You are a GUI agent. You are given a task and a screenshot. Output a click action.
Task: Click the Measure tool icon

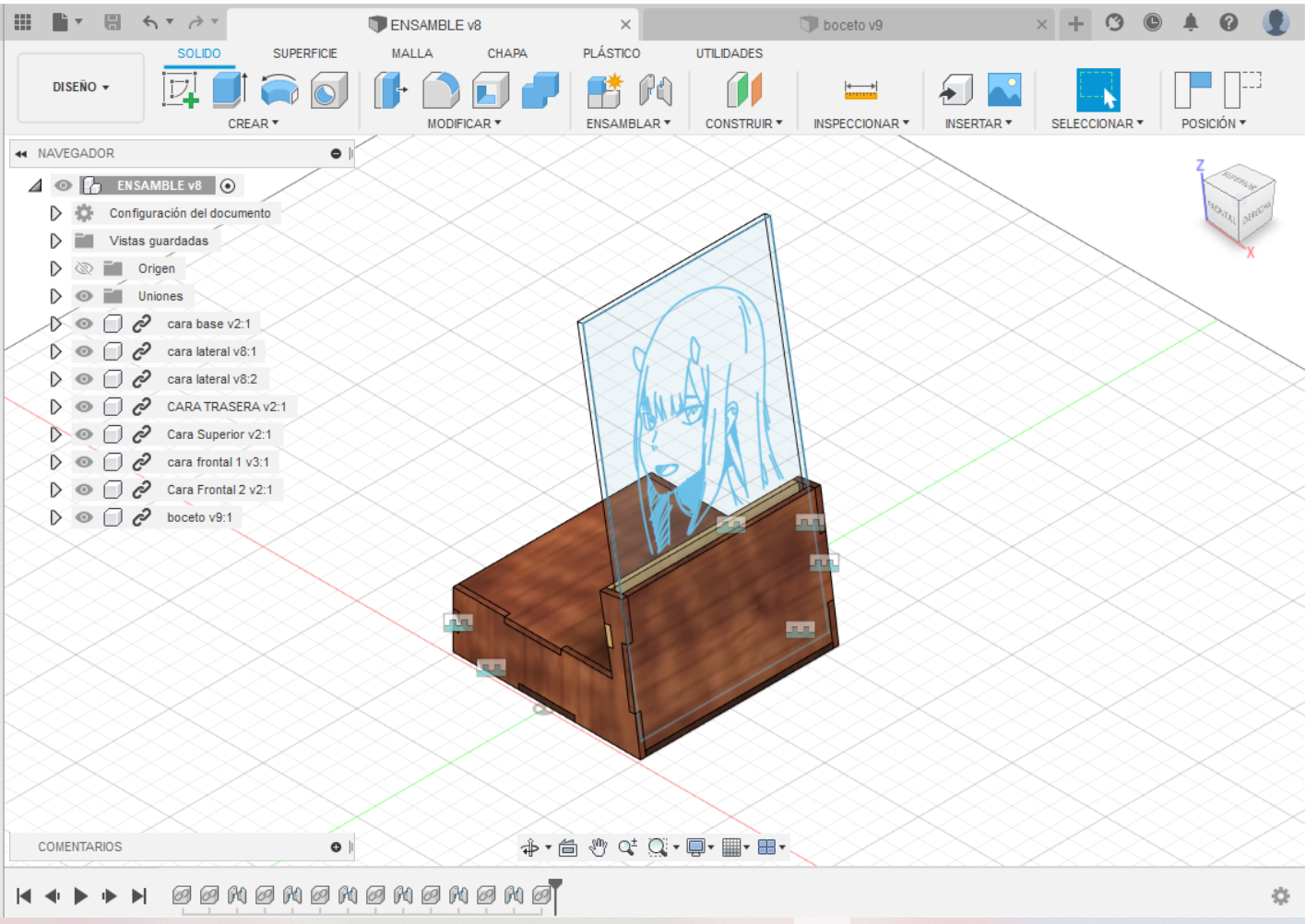tap(860, 90)
